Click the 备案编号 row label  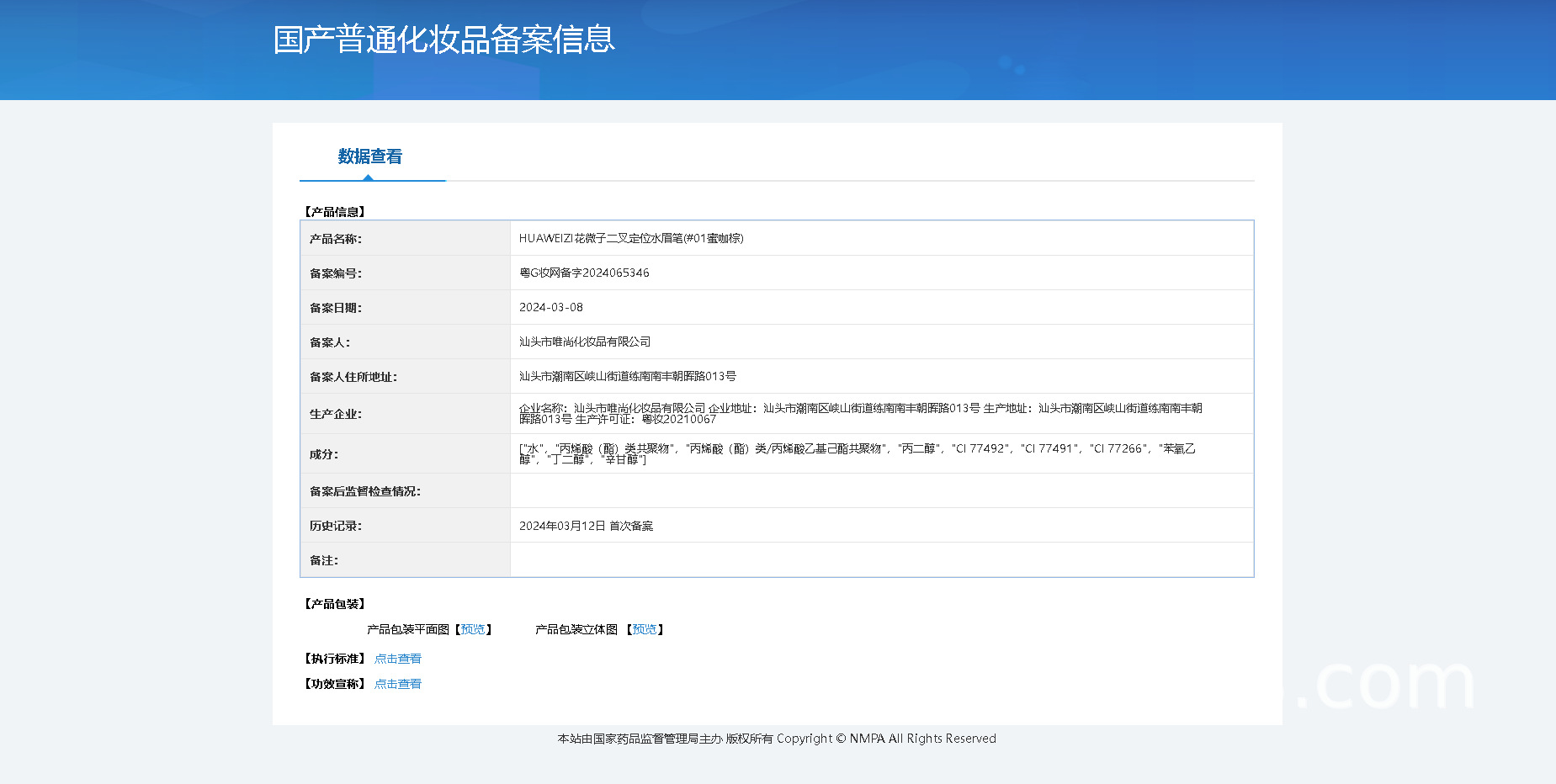point(336,273)
